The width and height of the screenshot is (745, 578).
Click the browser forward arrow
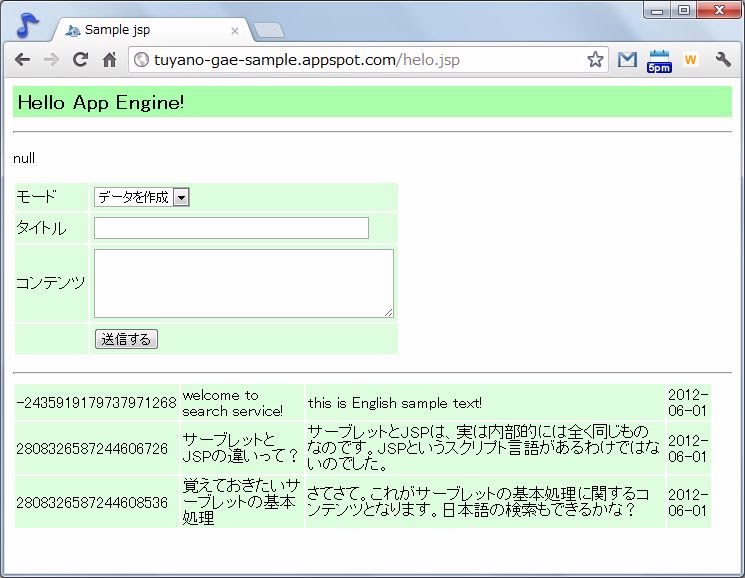pos(51,60)
